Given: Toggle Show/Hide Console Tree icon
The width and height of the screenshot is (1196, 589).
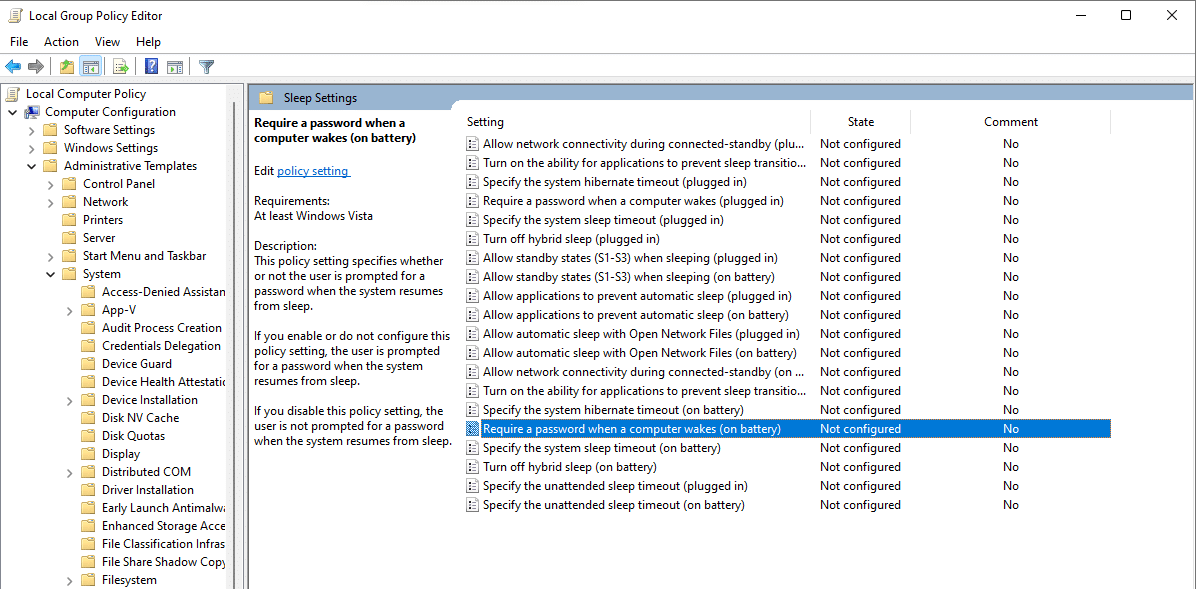Looking at the screenshot, I should (x=90, y=67).
